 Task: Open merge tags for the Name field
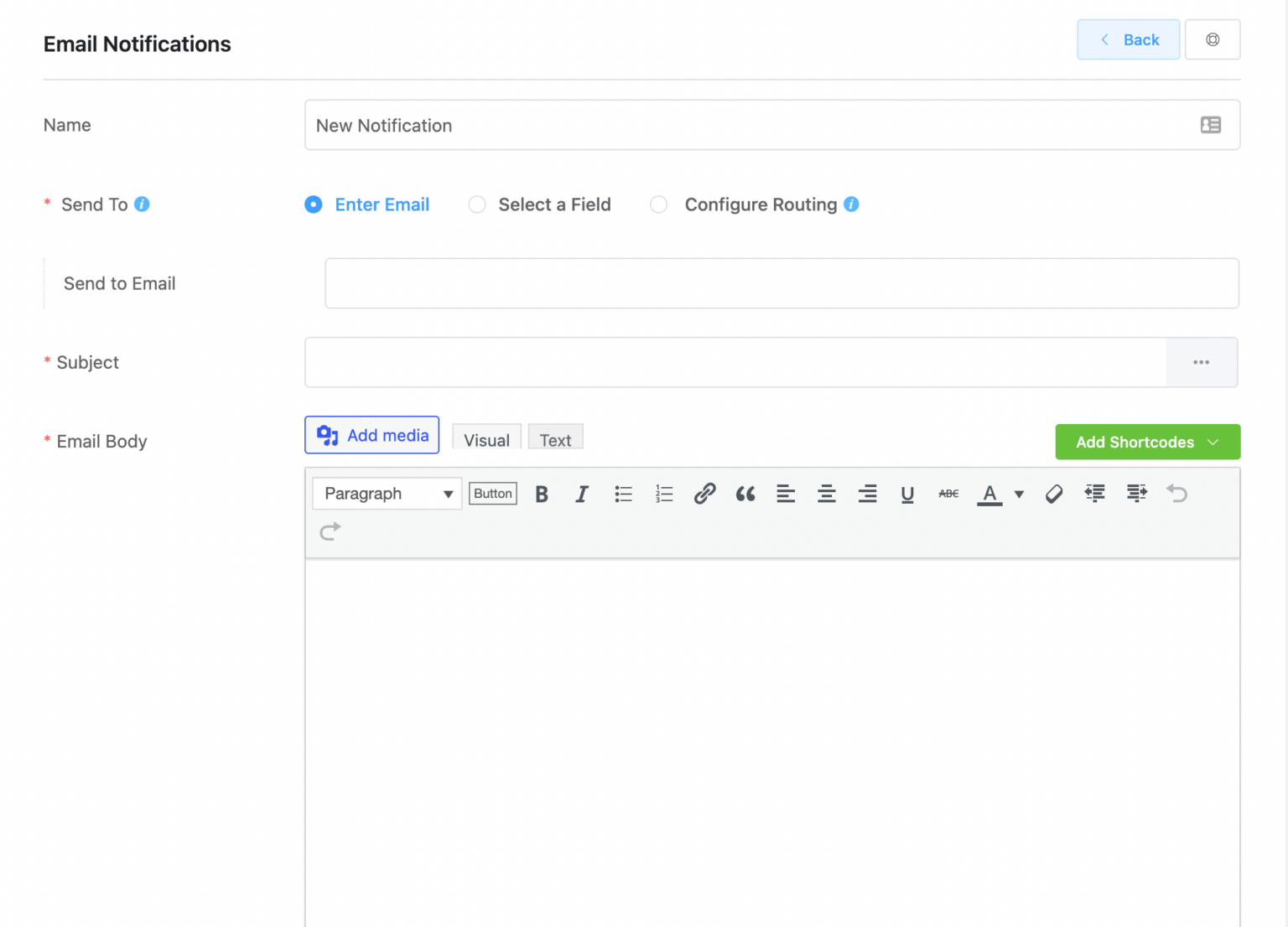pos(1211,125)
